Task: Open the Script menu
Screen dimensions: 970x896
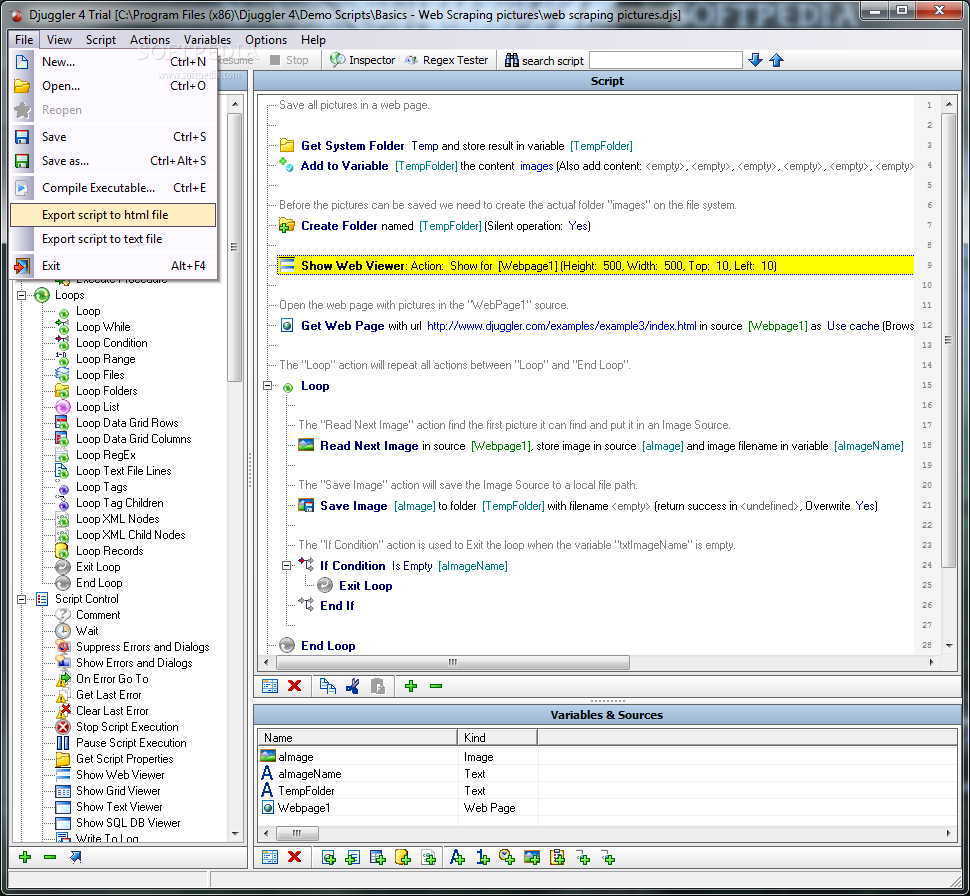Action: pos(101,40)
